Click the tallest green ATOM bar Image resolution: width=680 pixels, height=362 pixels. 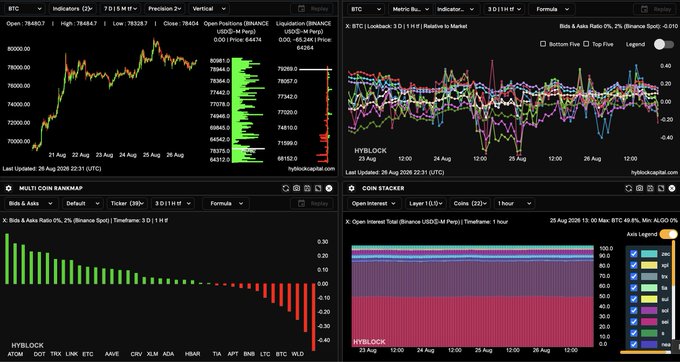click(x=7, y=259)
